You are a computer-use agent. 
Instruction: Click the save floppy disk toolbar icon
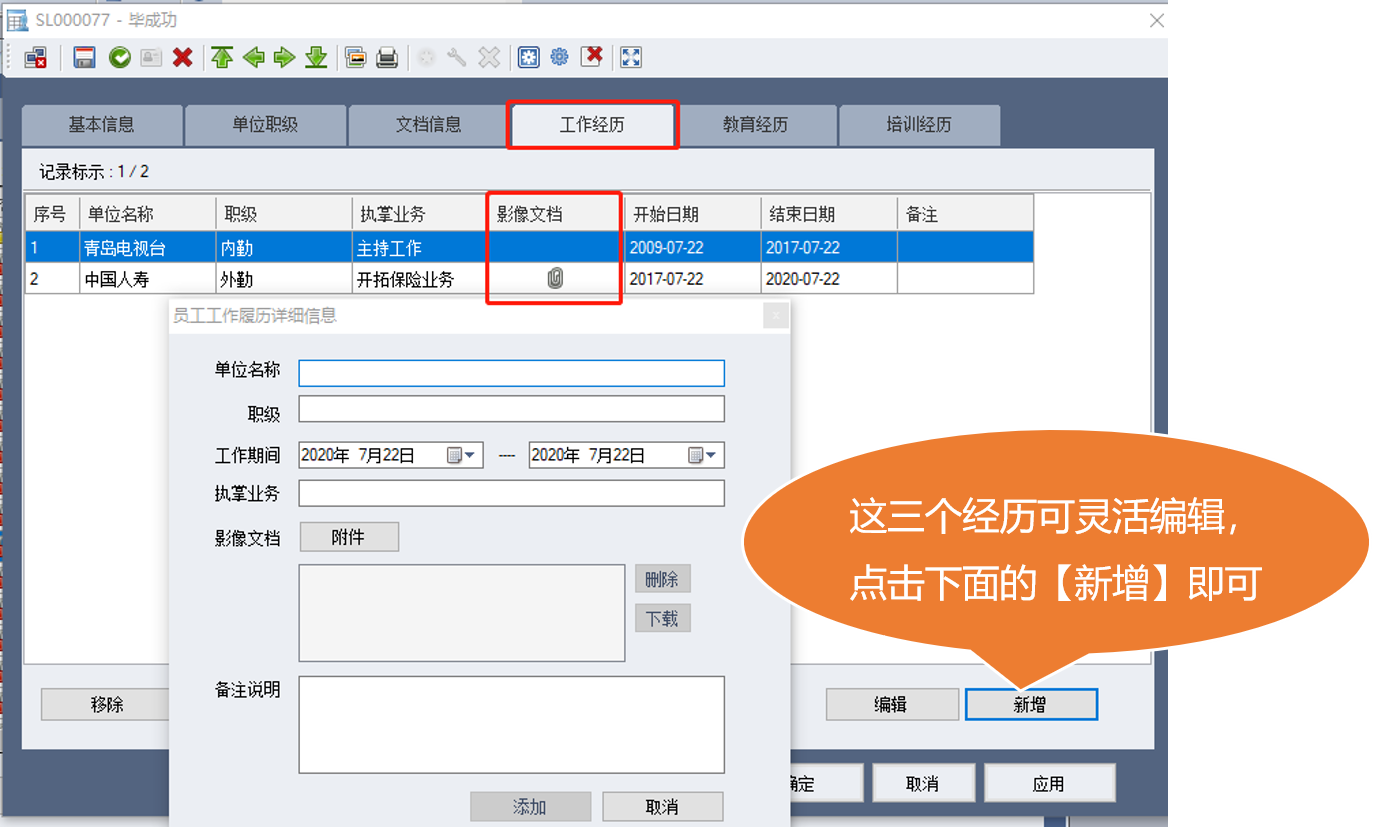pyautogui.click(x=85, y=58)
